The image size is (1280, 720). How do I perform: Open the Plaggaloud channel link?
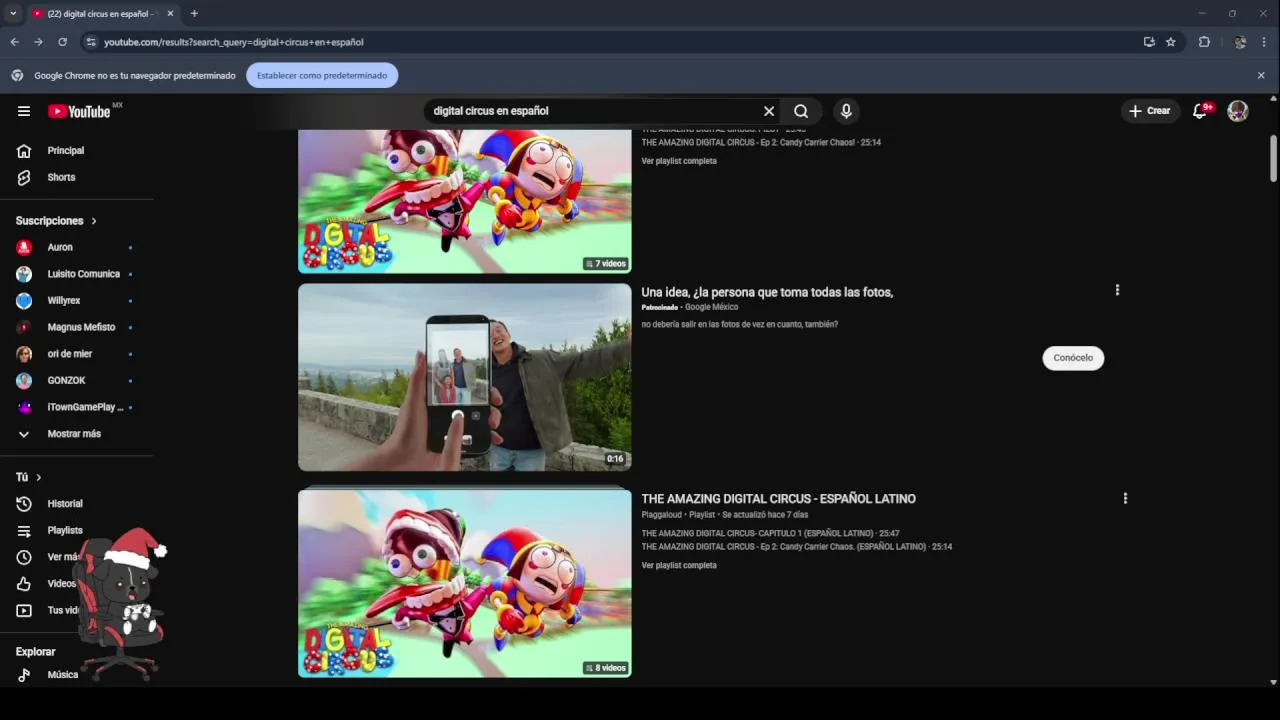pyautogui.click(x=661, y=515)
